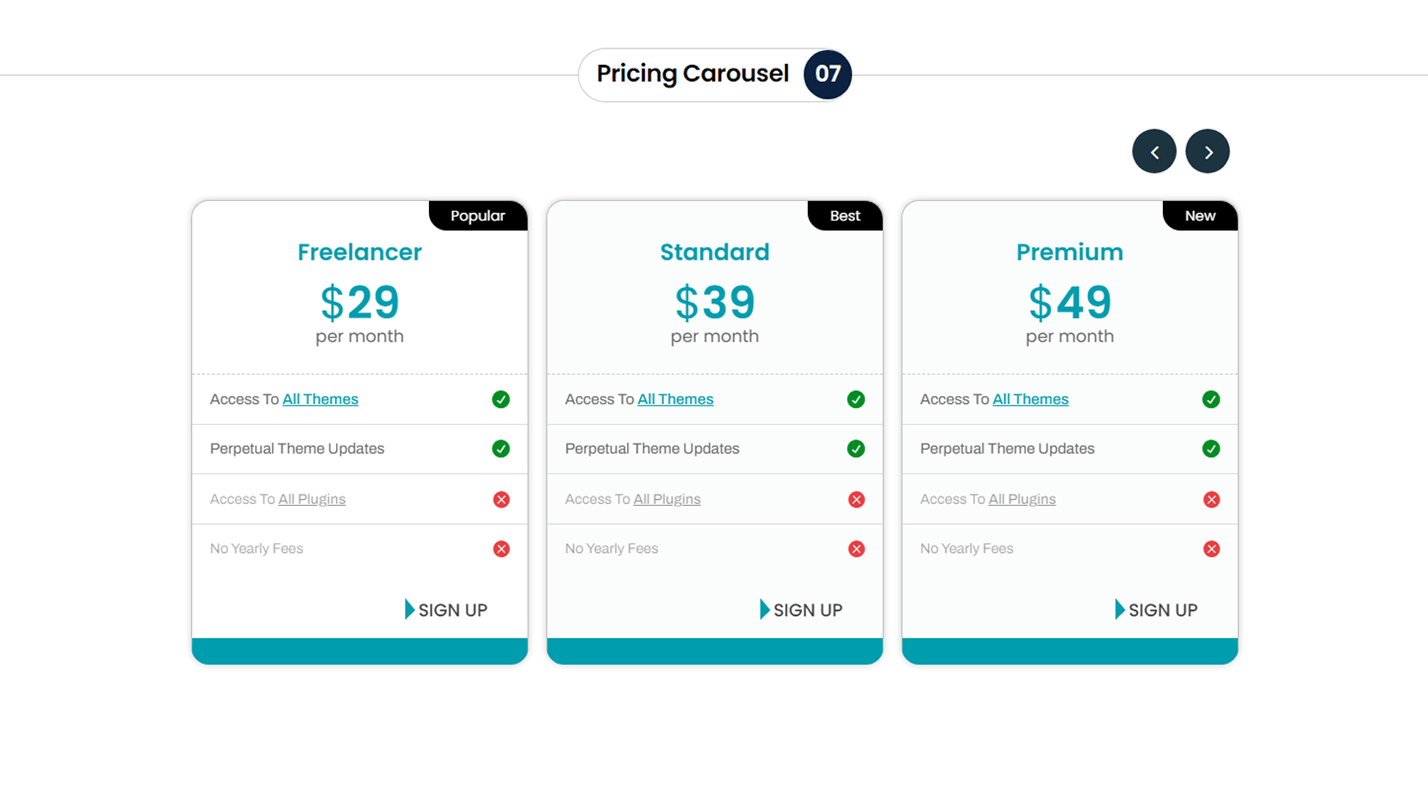Click the Popular badge on Freelancer card
The image size is (1428, 797).
[478, 216]
